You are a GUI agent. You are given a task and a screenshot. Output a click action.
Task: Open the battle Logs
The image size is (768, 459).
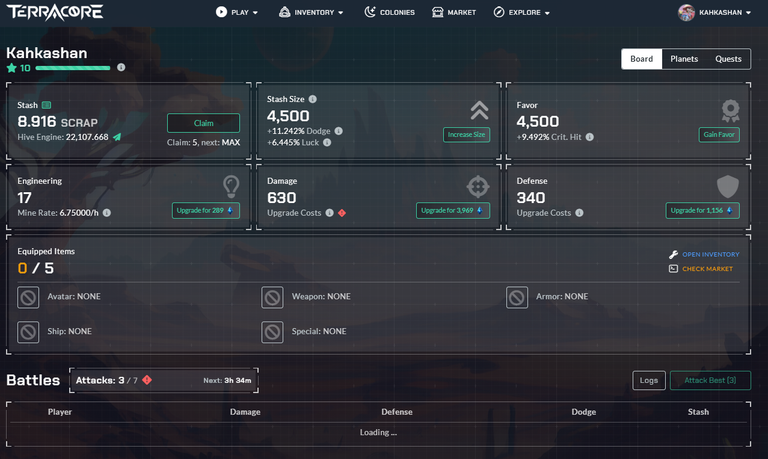(x=648, y=381)
